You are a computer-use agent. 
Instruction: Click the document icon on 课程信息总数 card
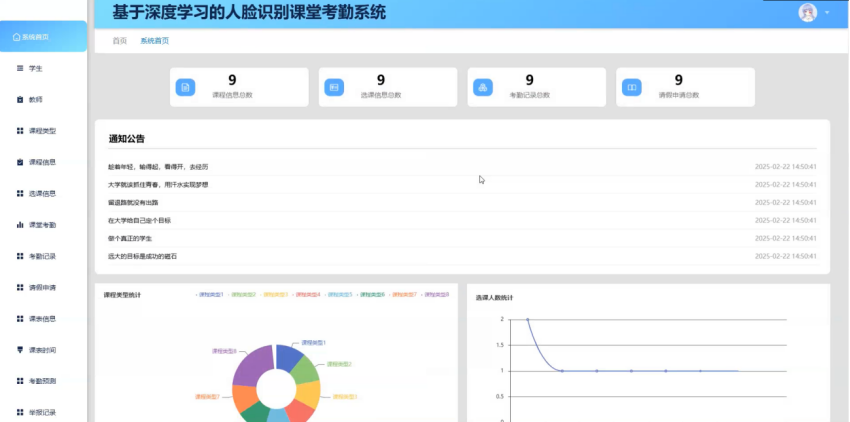[x=185, y=87]
